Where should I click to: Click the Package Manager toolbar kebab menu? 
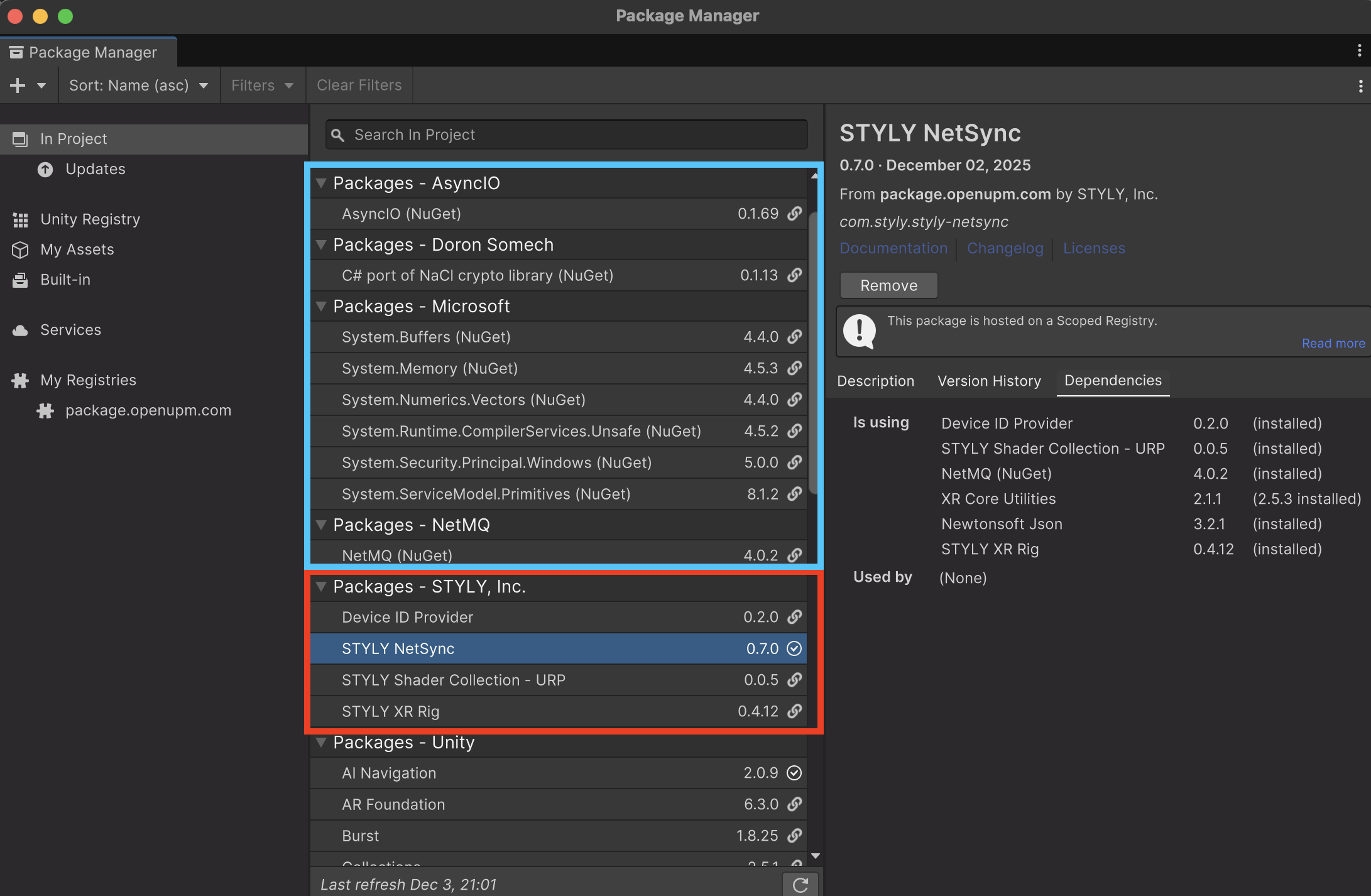[1360, 85]
